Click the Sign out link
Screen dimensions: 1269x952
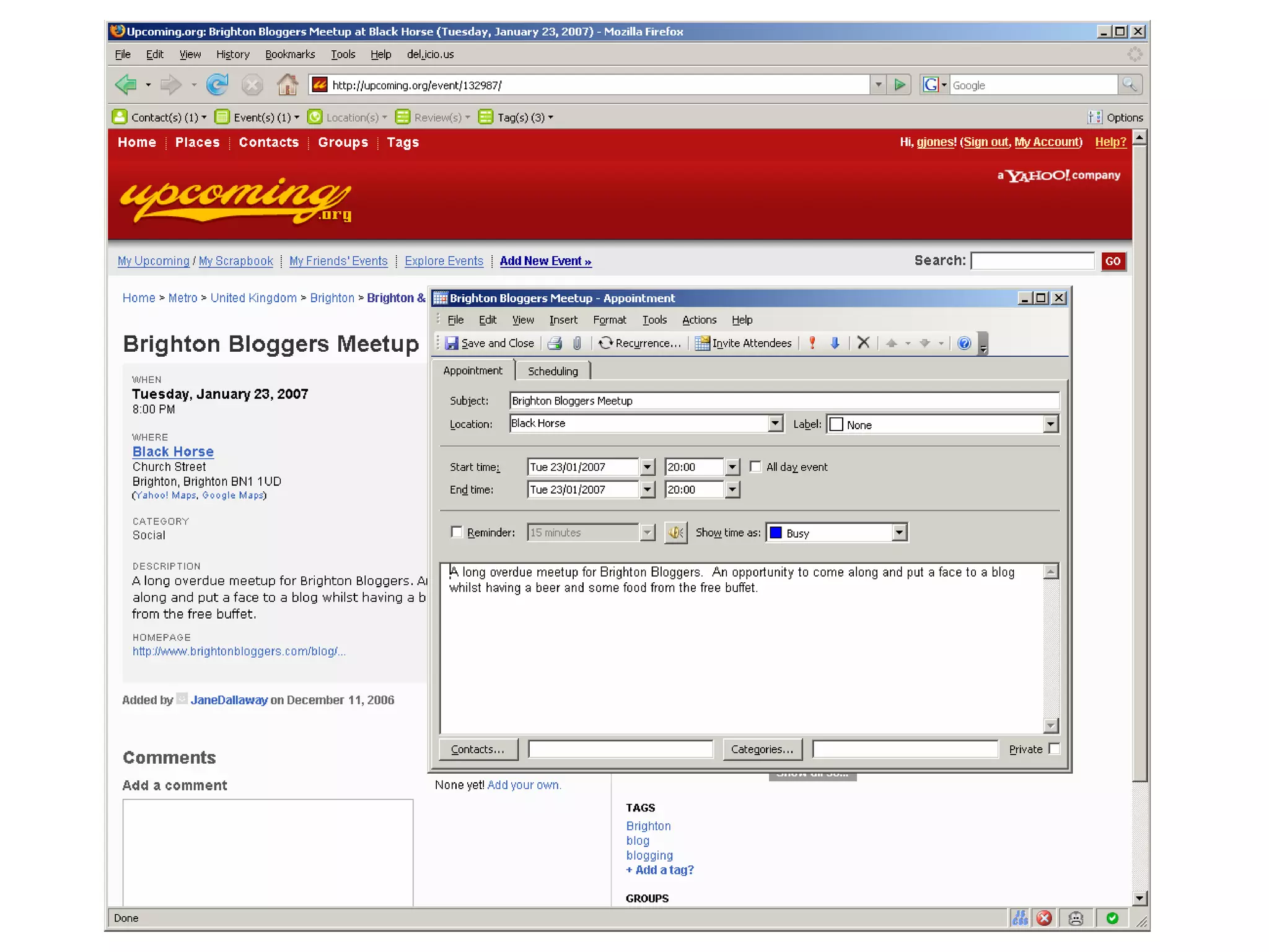tap(986, 142)
